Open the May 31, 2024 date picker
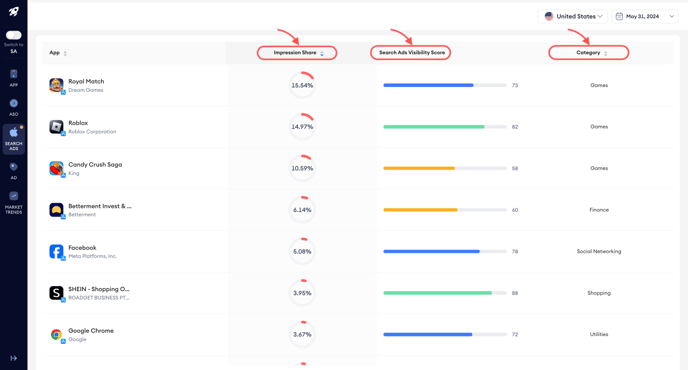Viewport: 688px width, 370px height. (x=645, y=16)
